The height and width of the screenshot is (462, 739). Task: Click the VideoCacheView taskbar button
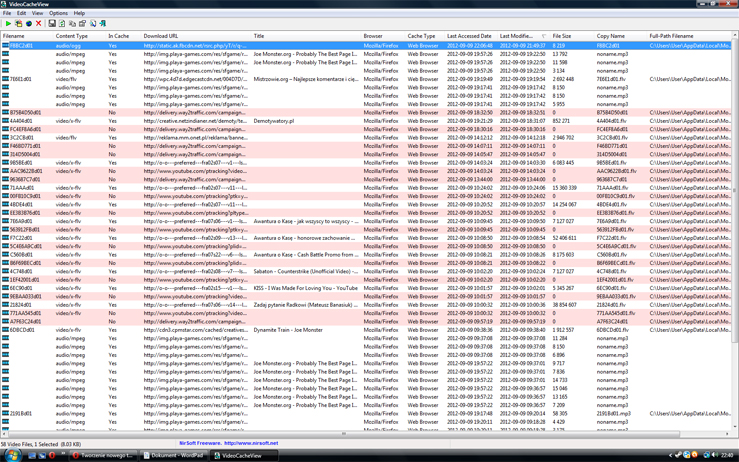244,455
